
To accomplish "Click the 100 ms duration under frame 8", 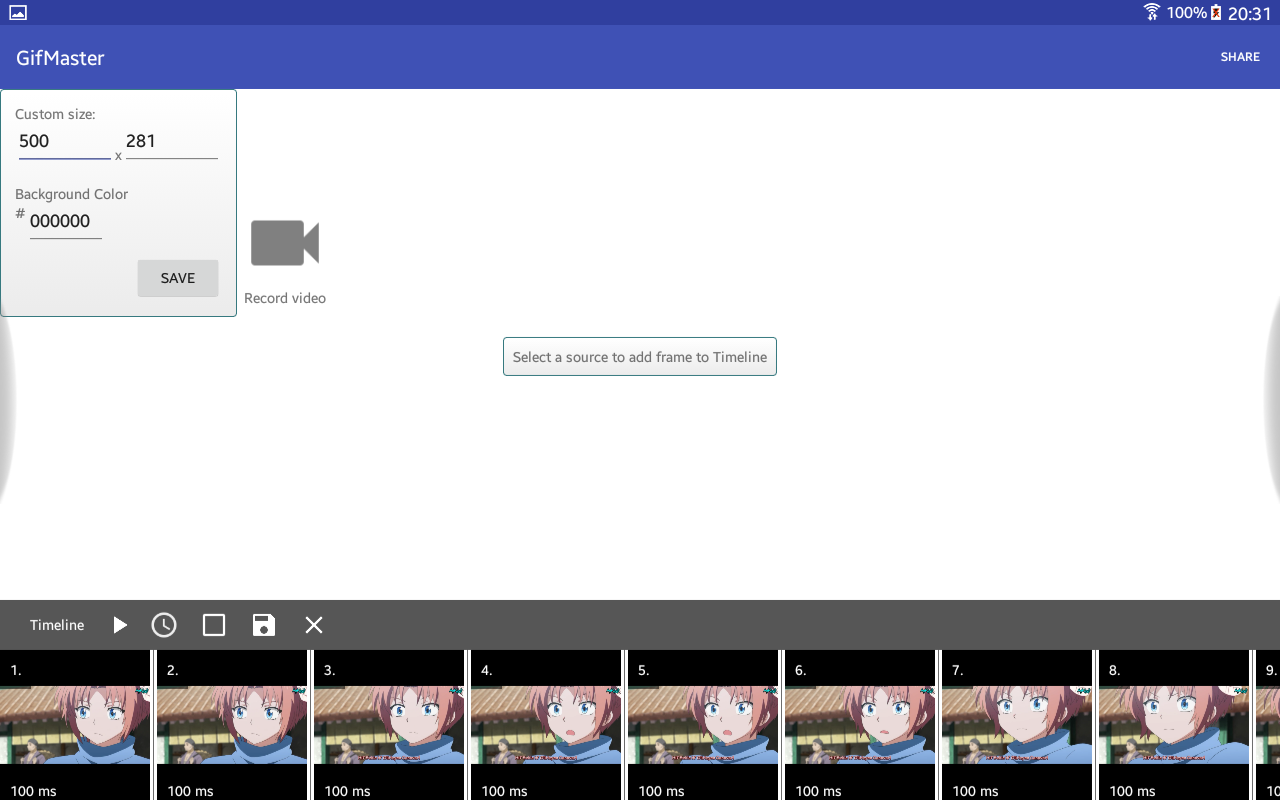I will [x=1133, y=791].
